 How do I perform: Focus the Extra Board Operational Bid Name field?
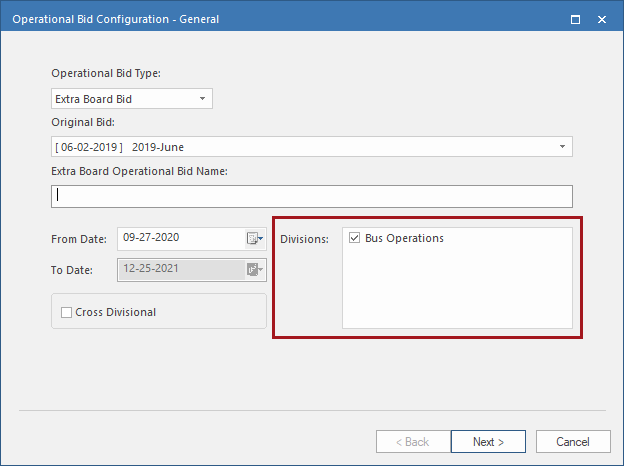[312, 197]
